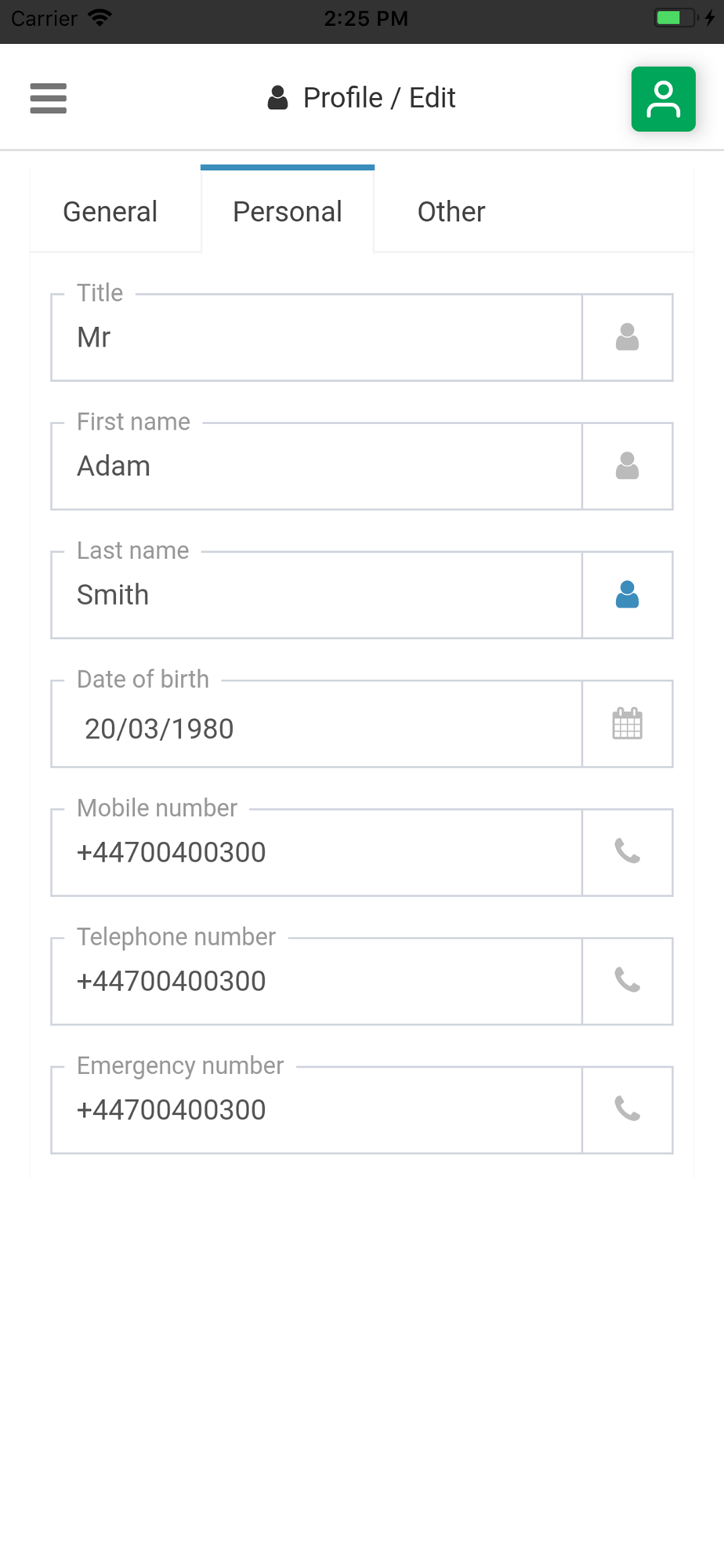Image resolution: width=724 pixels, height=1568 pixels.
Task: Click the blue person icon beside Last name
Action: click(x=627, y=595)
